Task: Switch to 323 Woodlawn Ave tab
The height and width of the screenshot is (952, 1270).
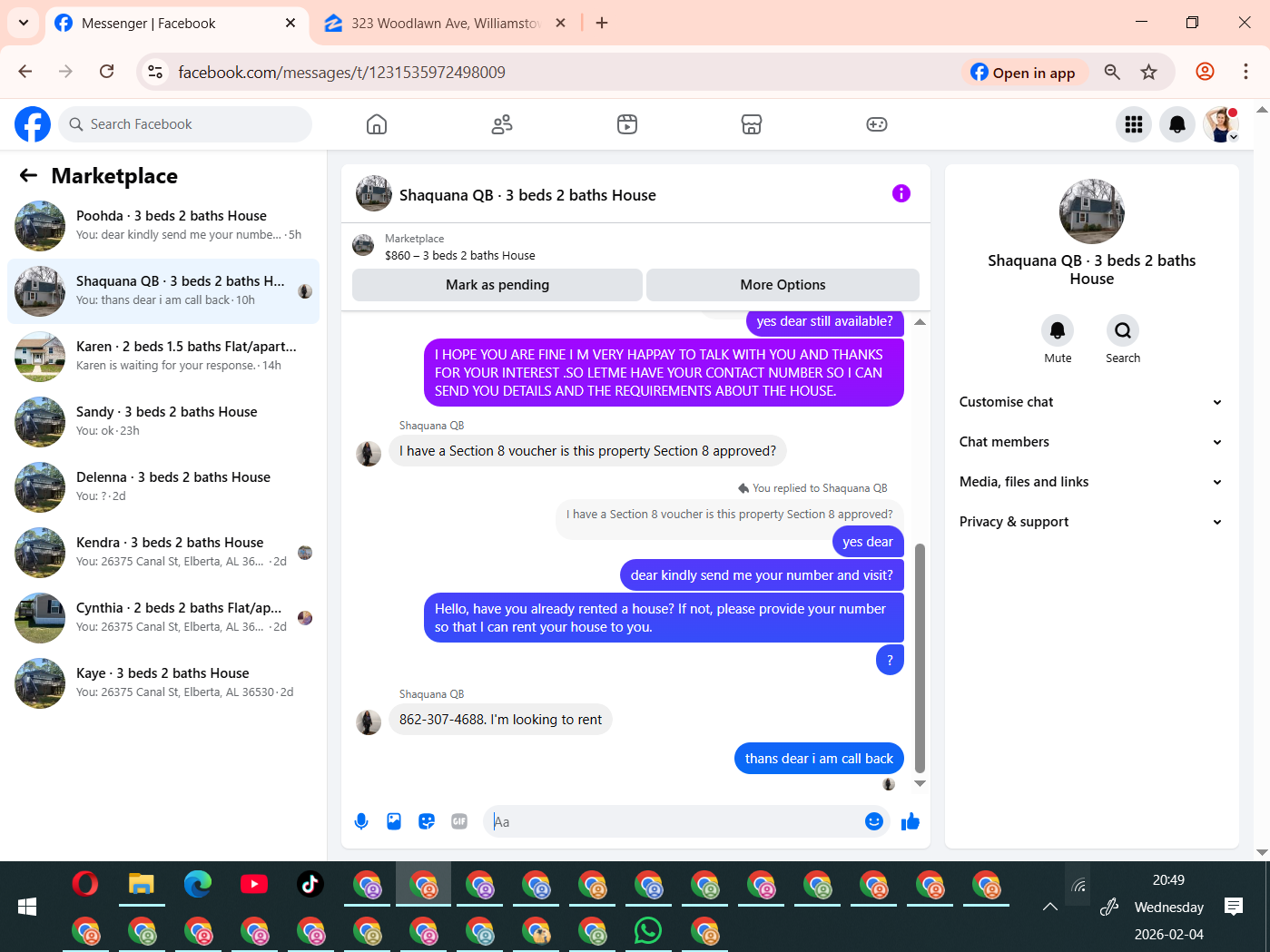Action: (x=446, y=24)
